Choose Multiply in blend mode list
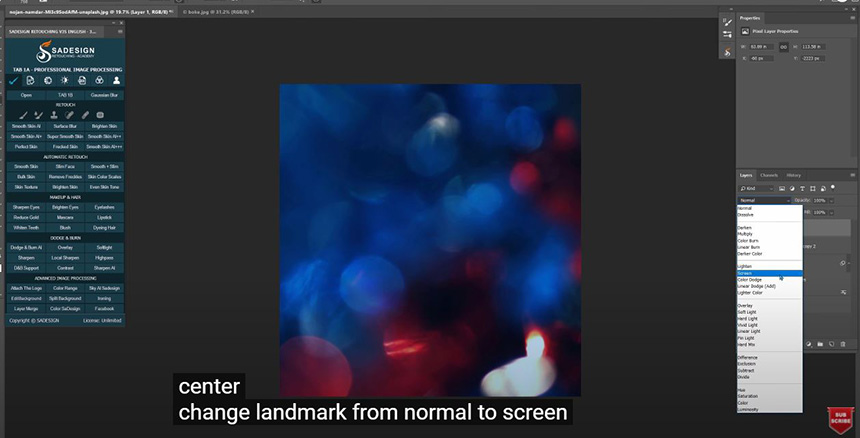The height and width of the screenshot is (438, 860). [x=770, y=234]
